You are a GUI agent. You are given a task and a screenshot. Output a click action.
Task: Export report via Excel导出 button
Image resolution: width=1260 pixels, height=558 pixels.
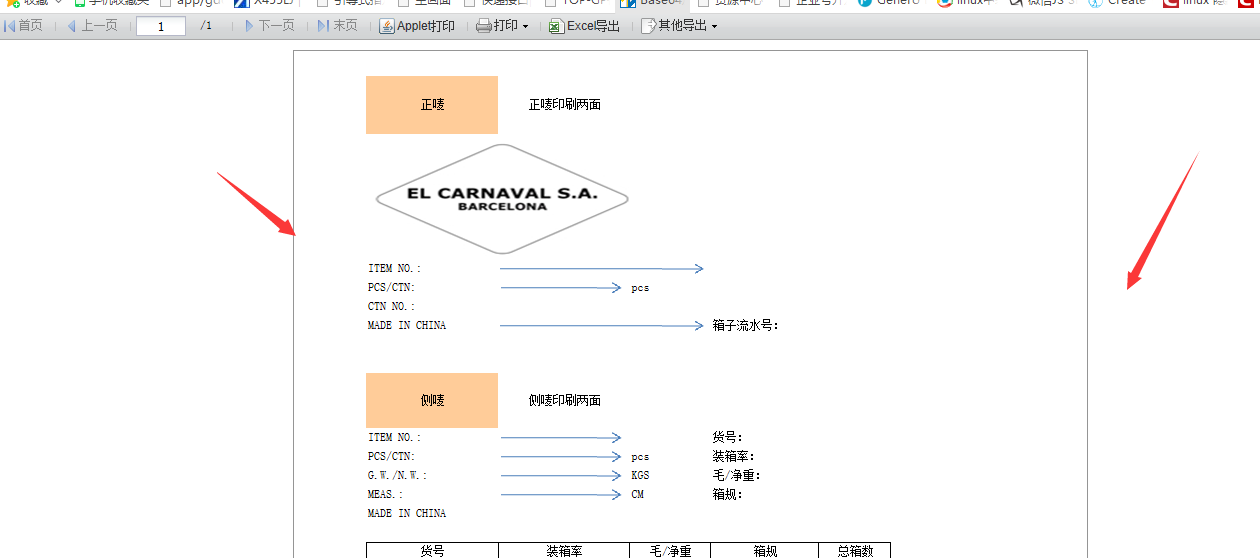[x=584, y=25]
